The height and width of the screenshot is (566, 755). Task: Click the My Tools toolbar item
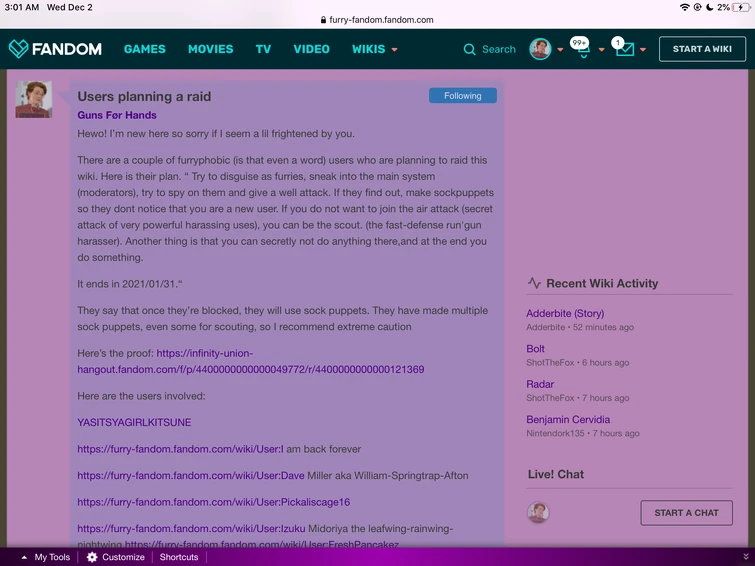click(52, 557)
